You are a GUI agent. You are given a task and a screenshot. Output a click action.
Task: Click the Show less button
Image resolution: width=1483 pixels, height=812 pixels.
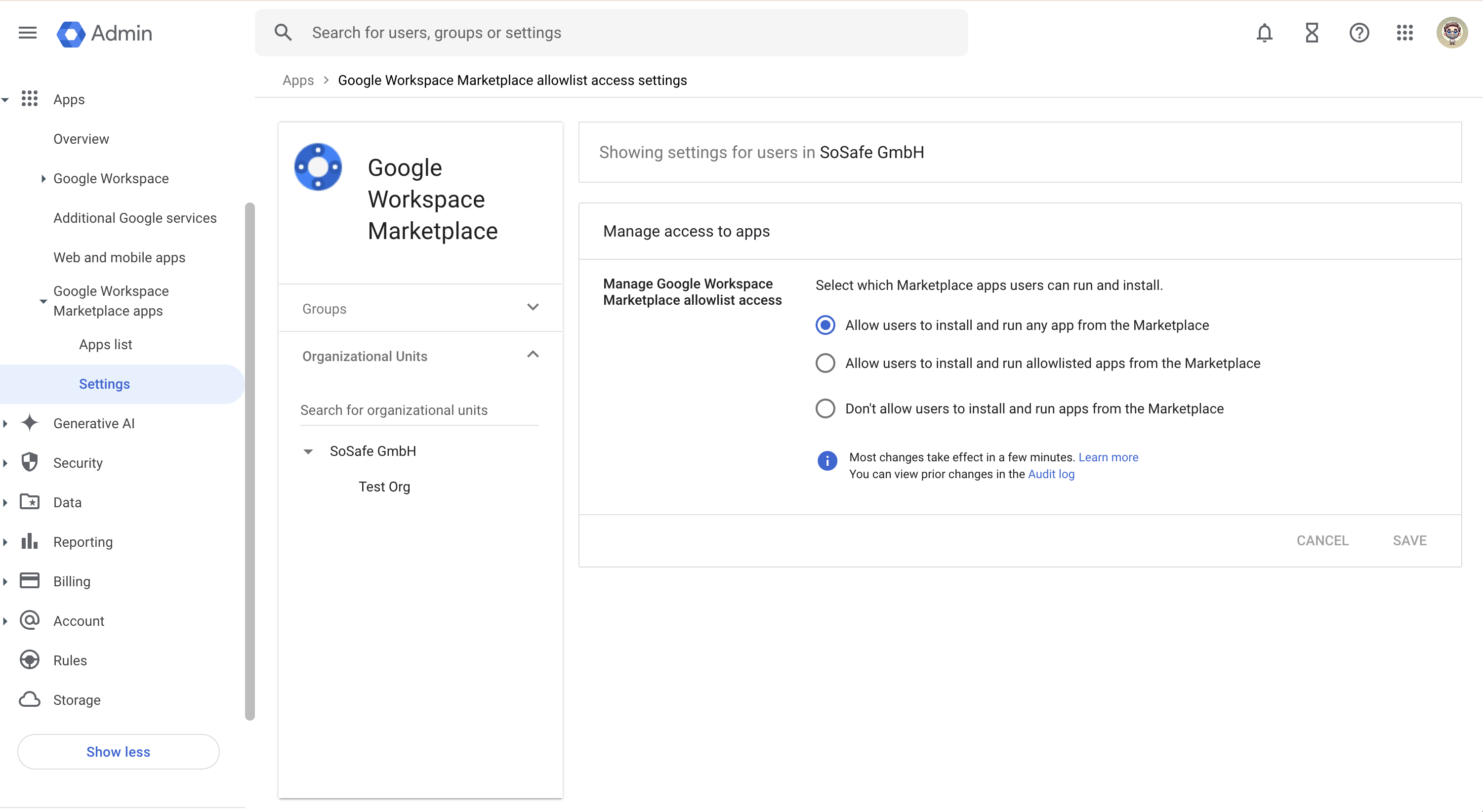point(118,752)
